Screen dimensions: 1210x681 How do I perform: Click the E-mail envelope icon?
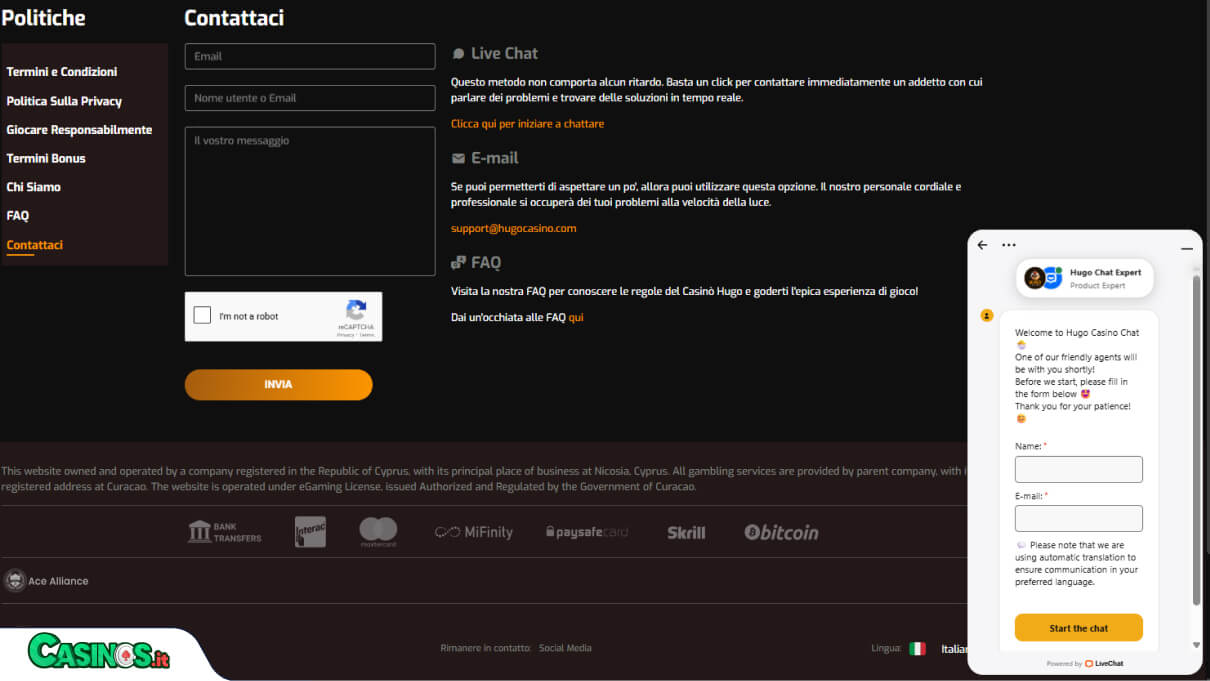pyautogui.click(x=458, y=158)
